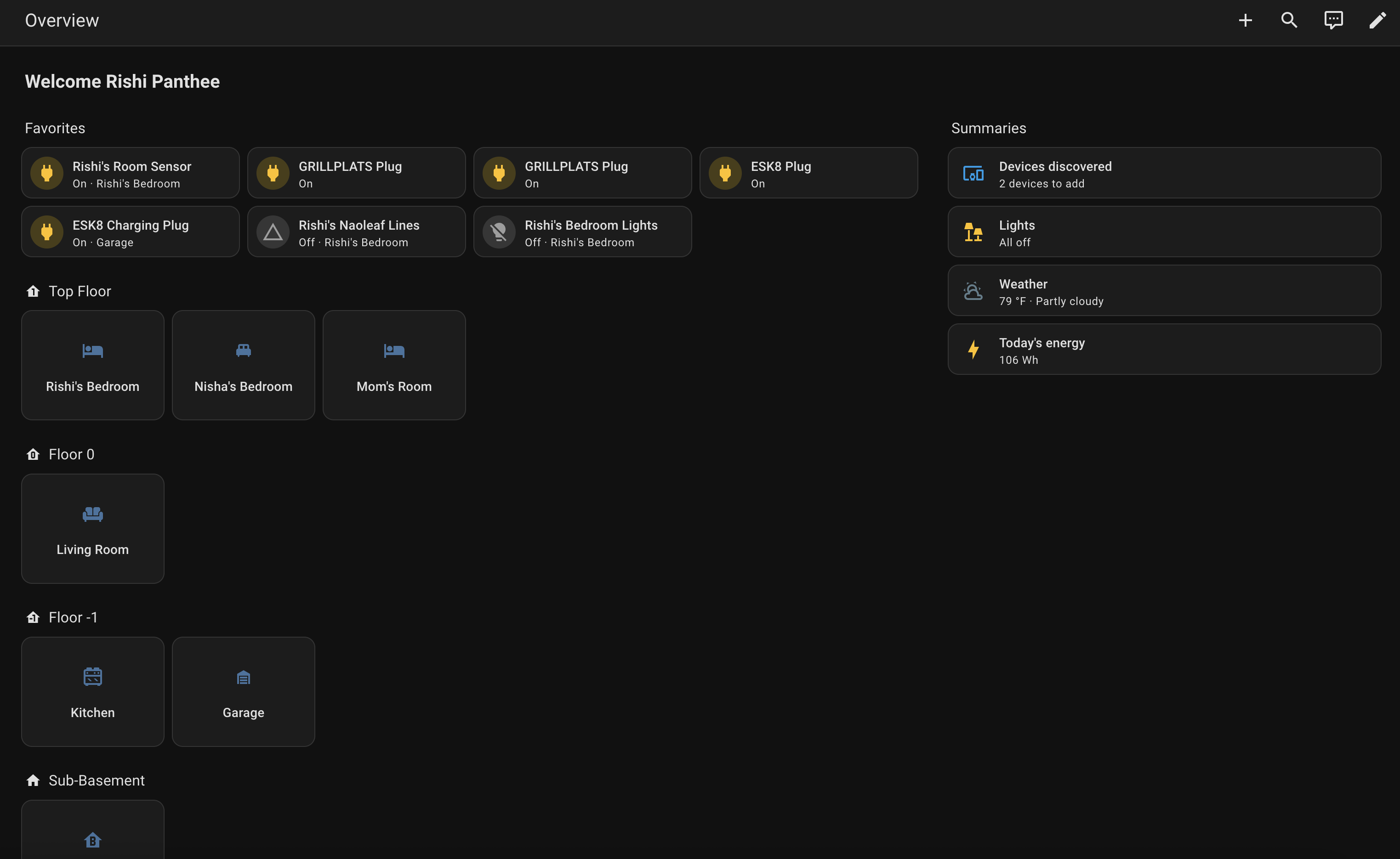Click the Weather partly cloudy icon
Screen dimensions: 1400x859
[x=973, y=291]
